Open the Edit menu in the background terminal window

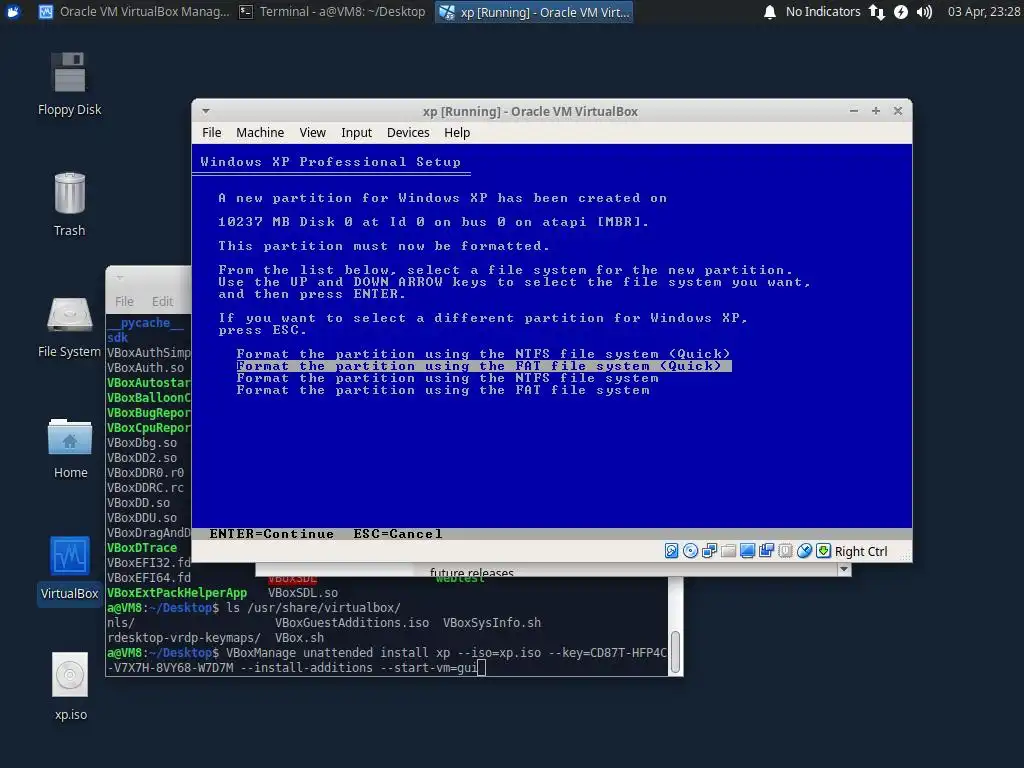(162, 302)
